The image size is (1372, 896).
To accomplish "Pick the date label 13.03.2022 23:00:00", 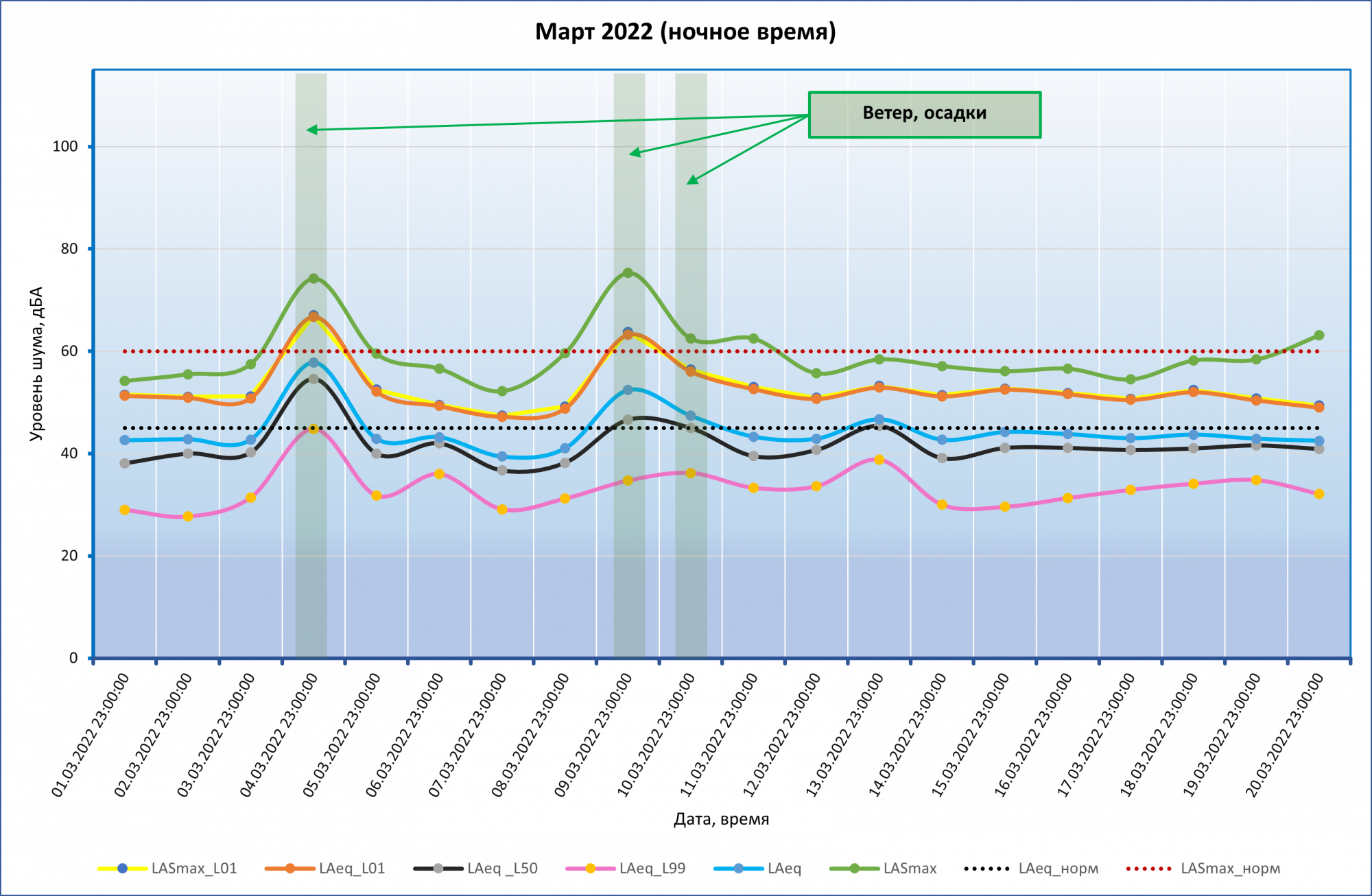I will (845, 735).
